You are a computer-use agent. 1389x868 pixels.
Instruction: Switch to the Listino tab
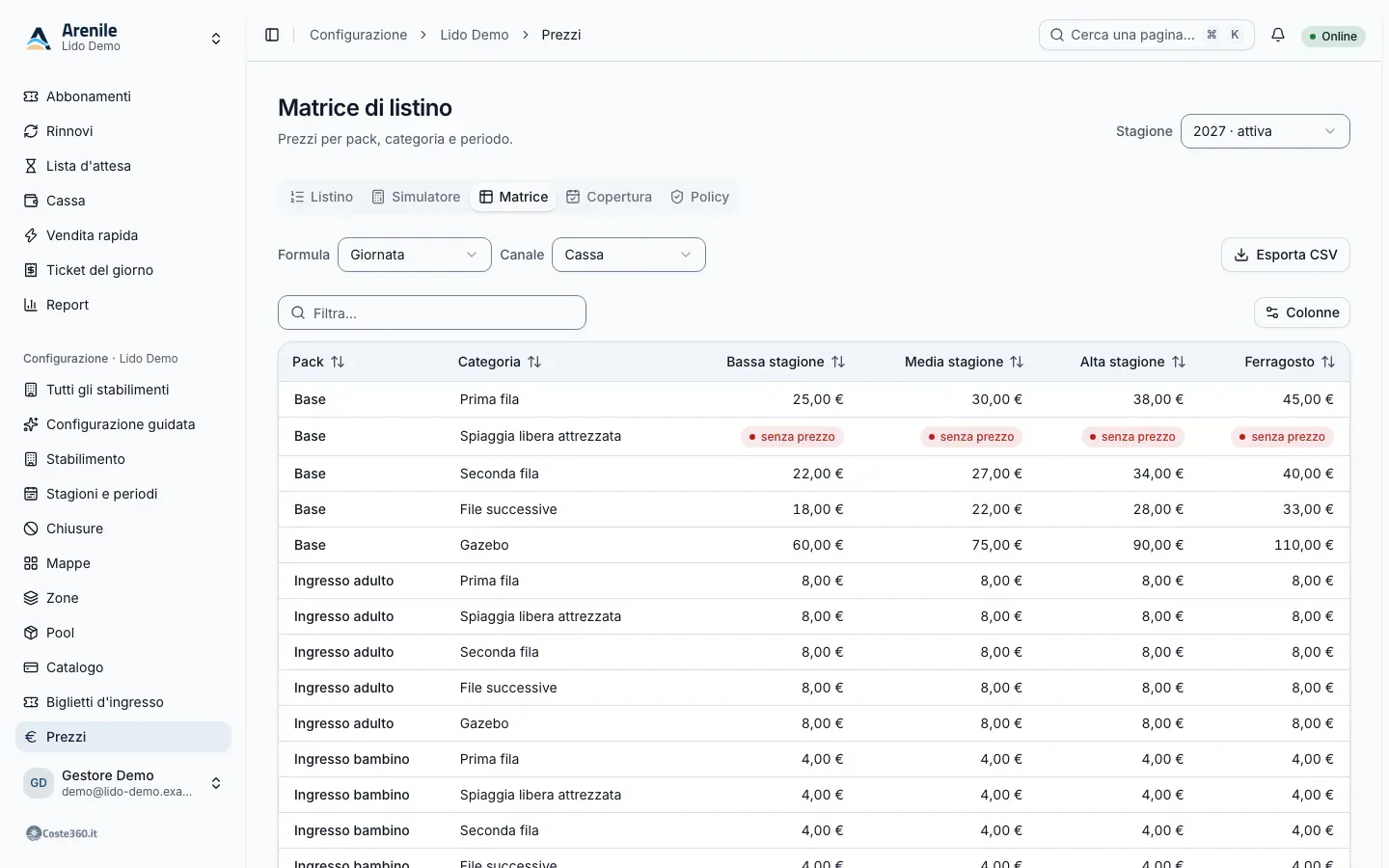322,197
